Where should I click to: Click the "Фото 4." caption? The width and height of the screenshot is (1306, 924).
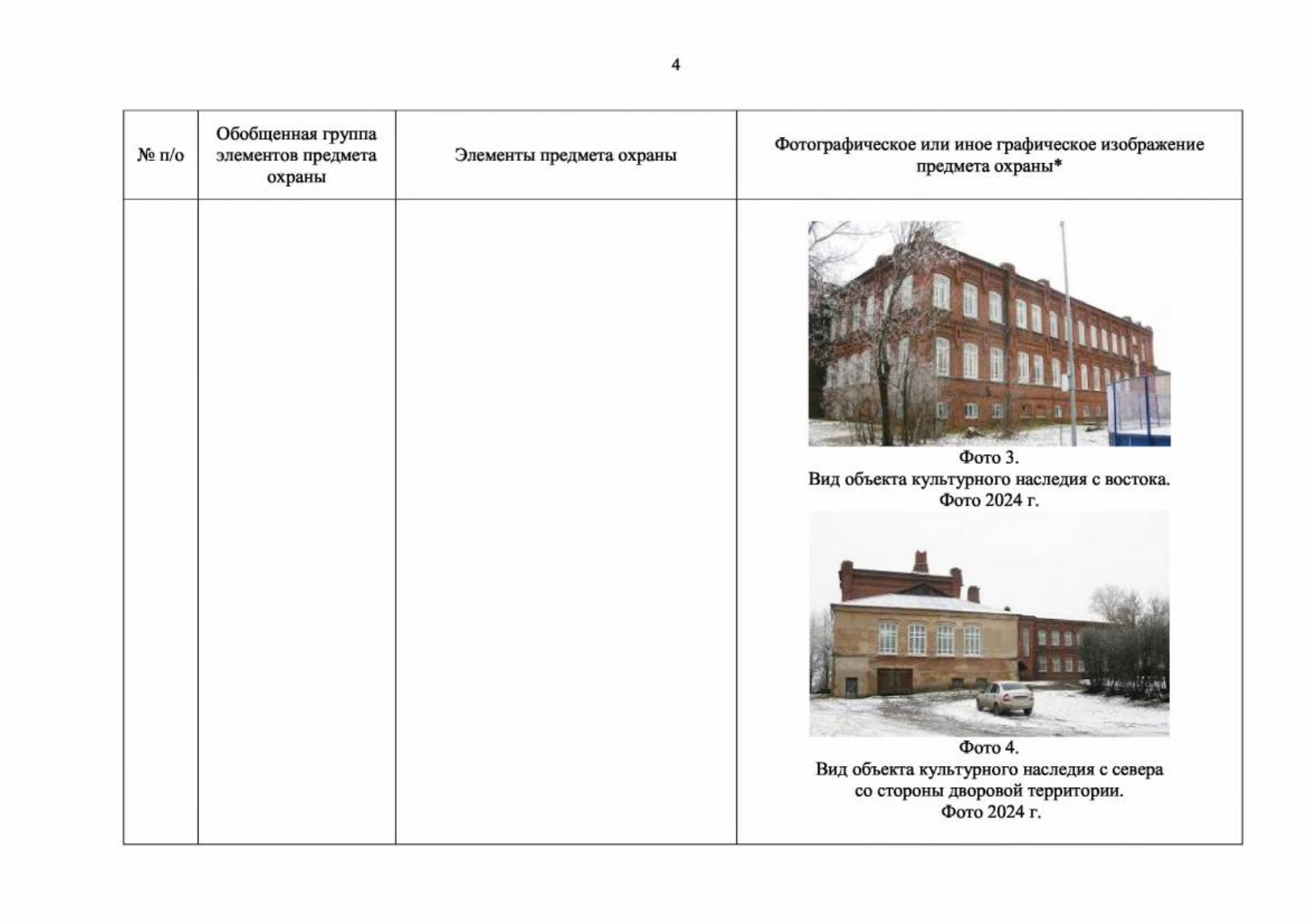989,748
